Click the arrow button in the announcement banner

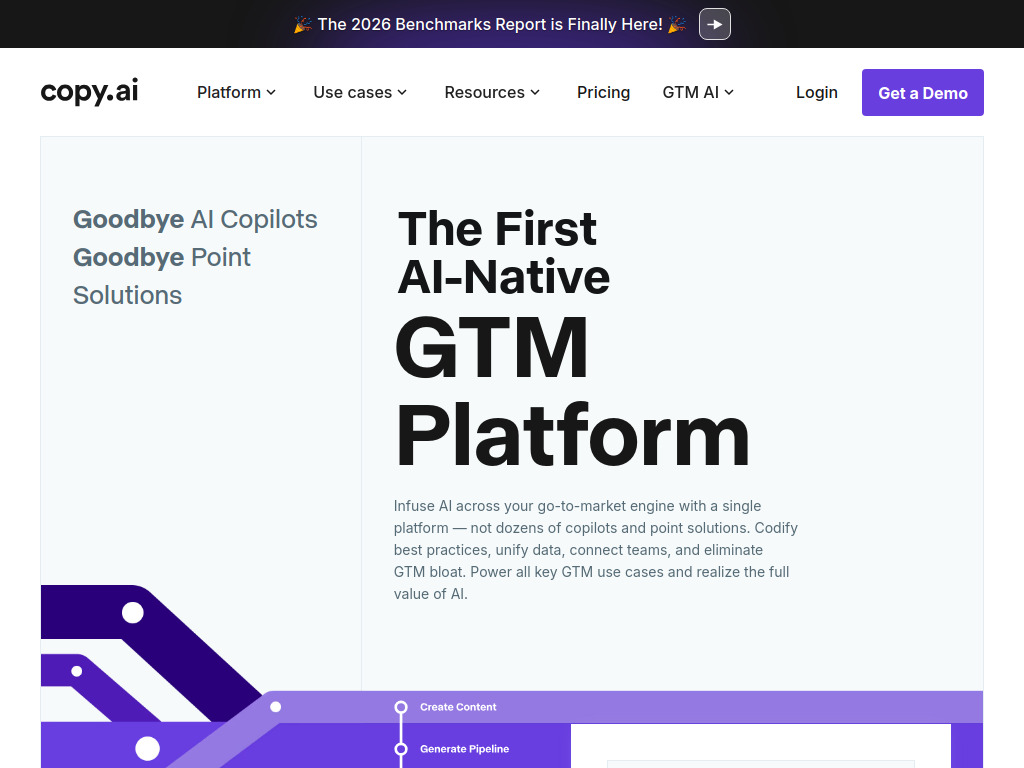(714, 24)
